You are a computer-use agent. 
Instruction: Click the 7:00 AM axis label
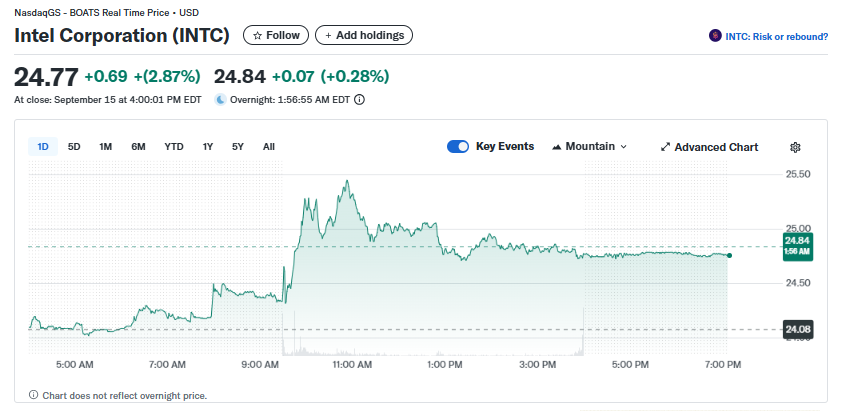tap(167, 365)
